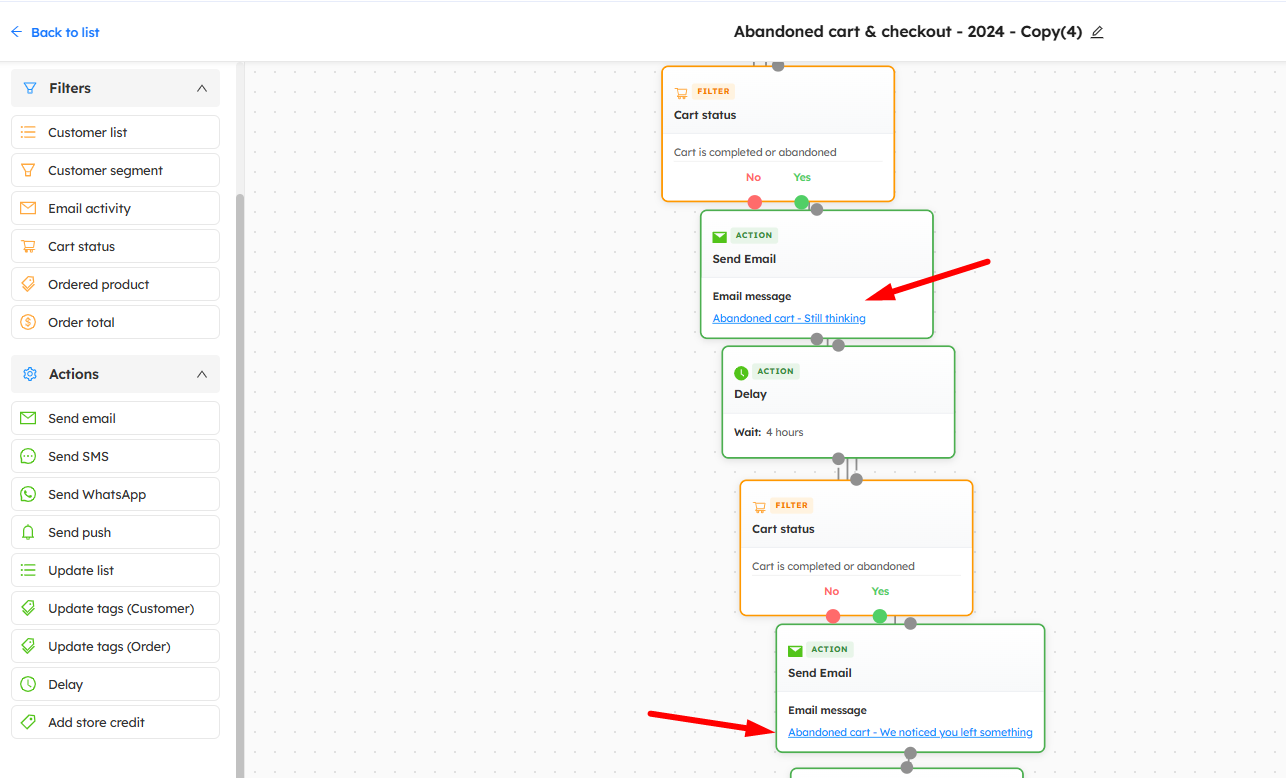Click the Delay clock icon in sidebar
This screenshot has height=778, width=1286.
tap(28, 684)
